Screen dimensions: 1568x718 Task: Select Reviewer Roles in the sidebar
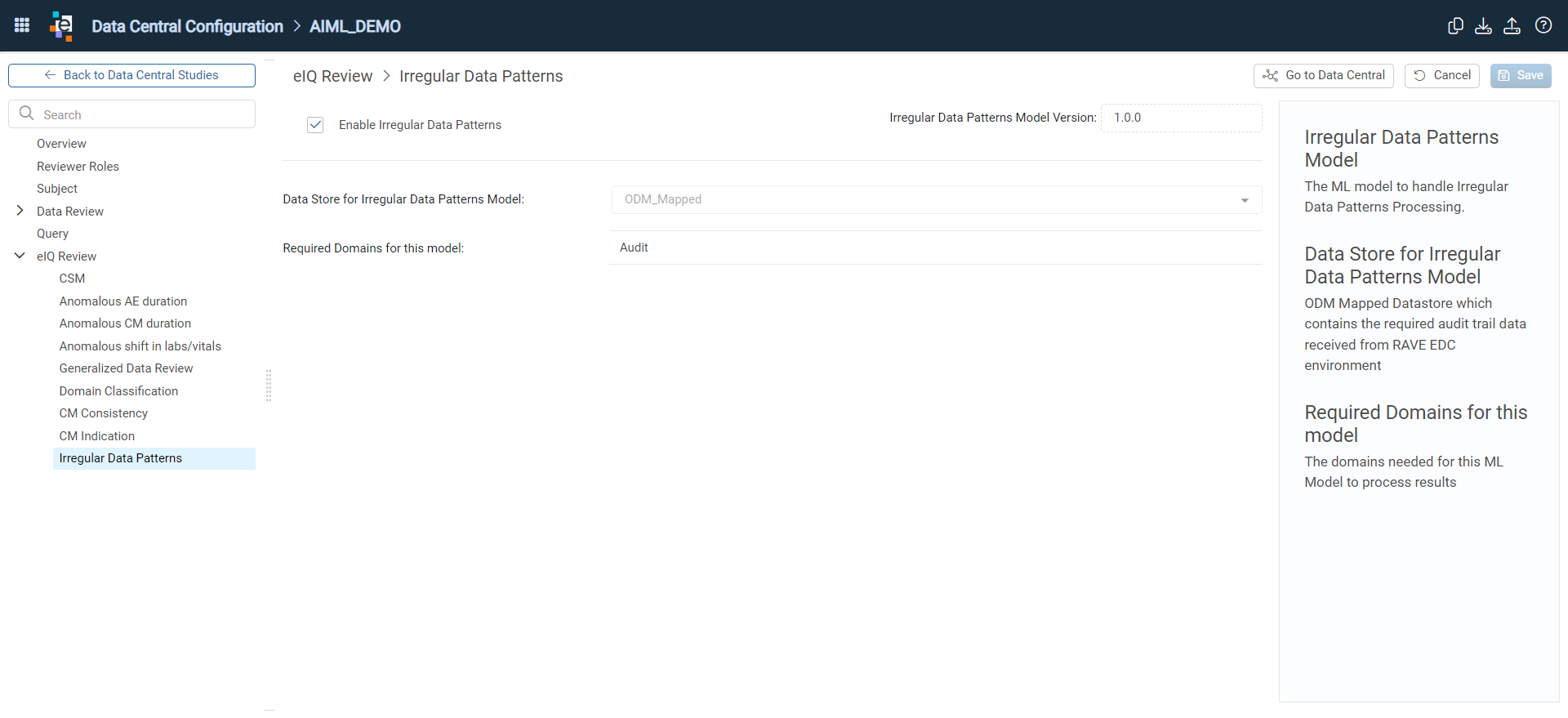(x=78, y=167)
